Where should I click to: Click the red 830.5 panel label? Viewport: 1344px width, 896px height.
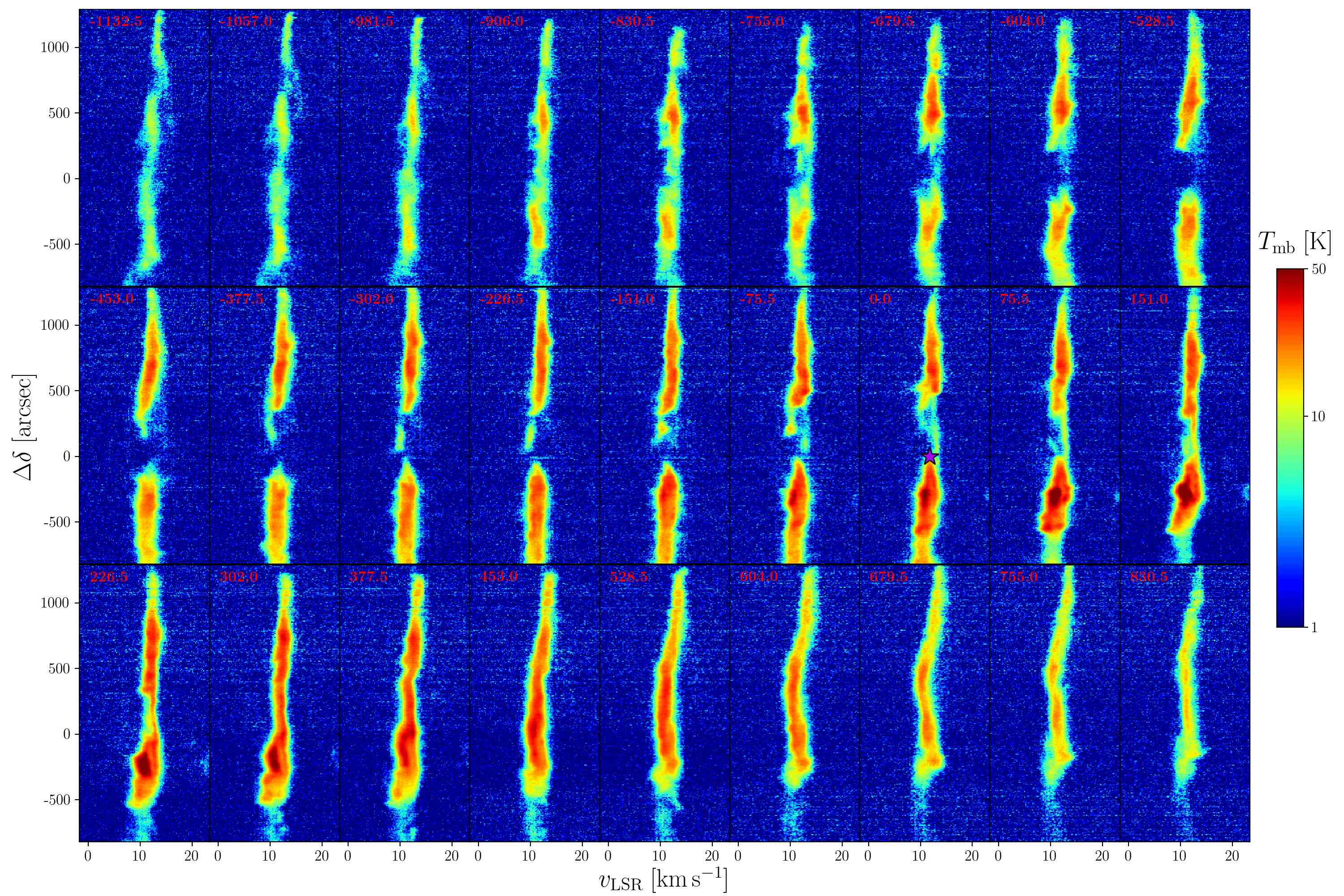click(1149, 577)
